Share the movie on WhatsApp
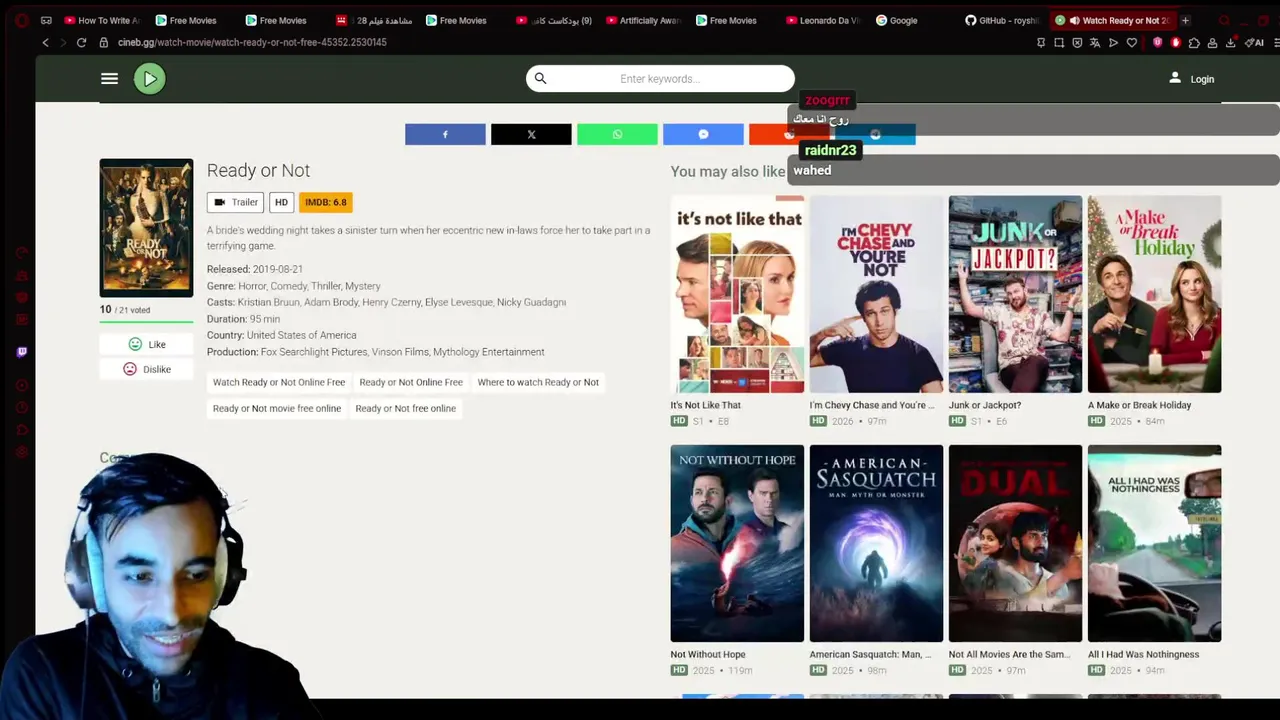Viewport: 1280px width, 720px height. pos(617,134)
